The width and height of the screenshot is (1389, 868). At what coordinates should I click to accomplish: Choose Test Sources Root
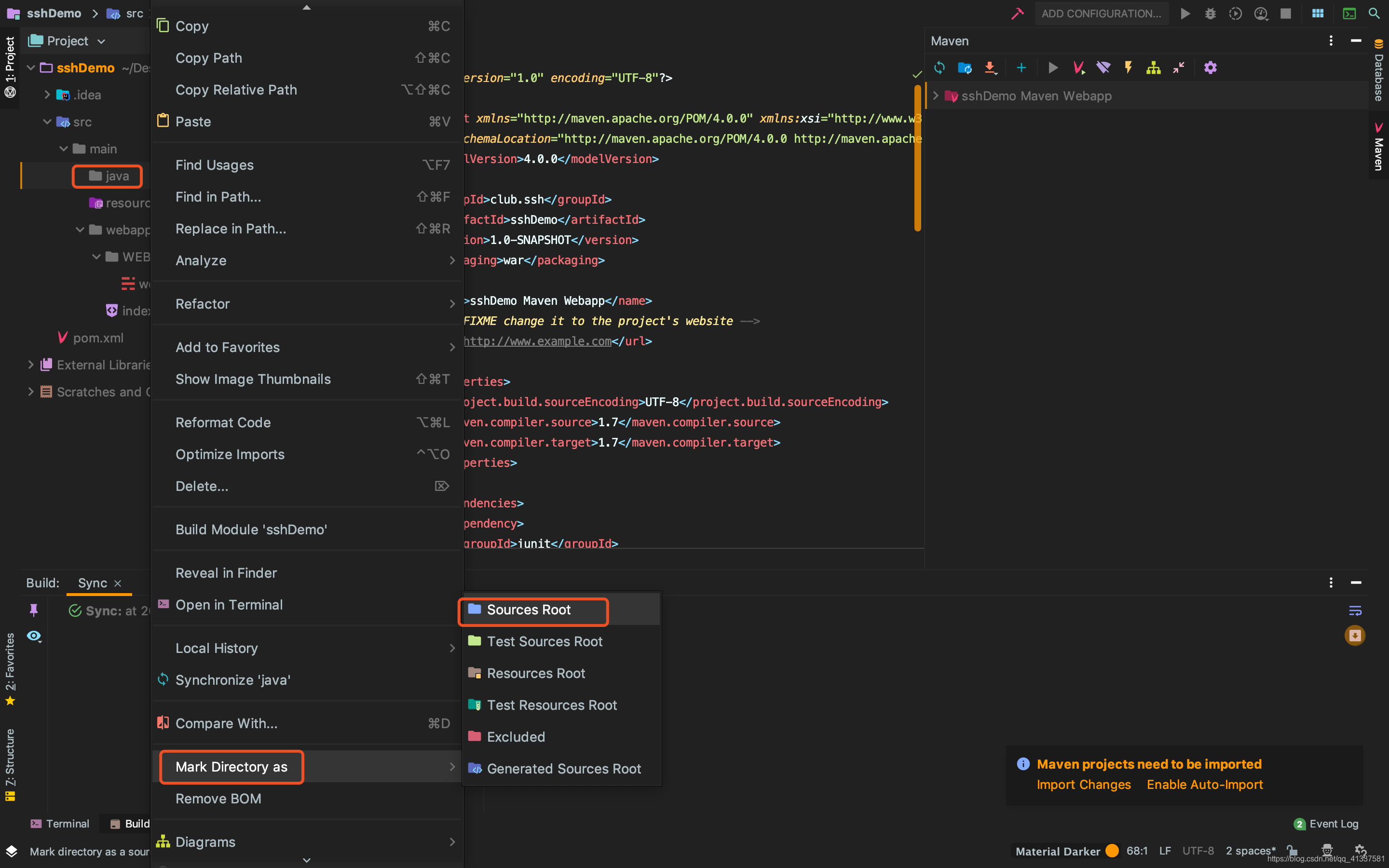pyautogui.click(x=561, y=641)
